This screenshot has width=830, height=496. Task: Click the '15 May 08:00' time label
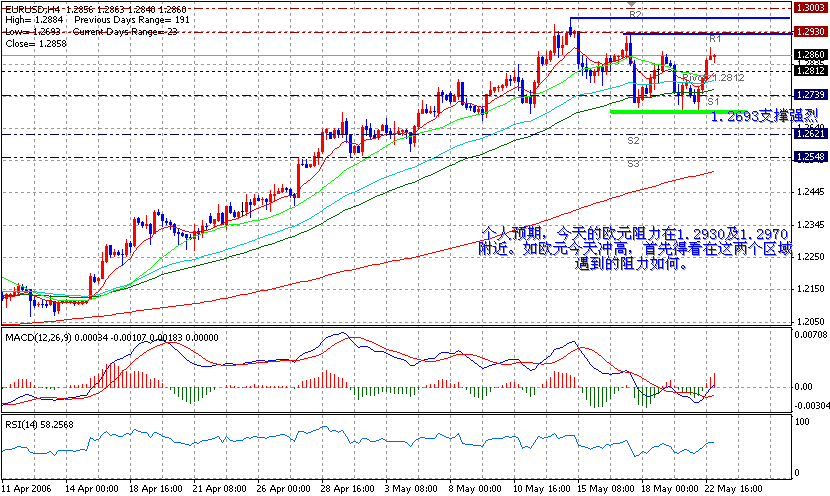click(604, 488)
